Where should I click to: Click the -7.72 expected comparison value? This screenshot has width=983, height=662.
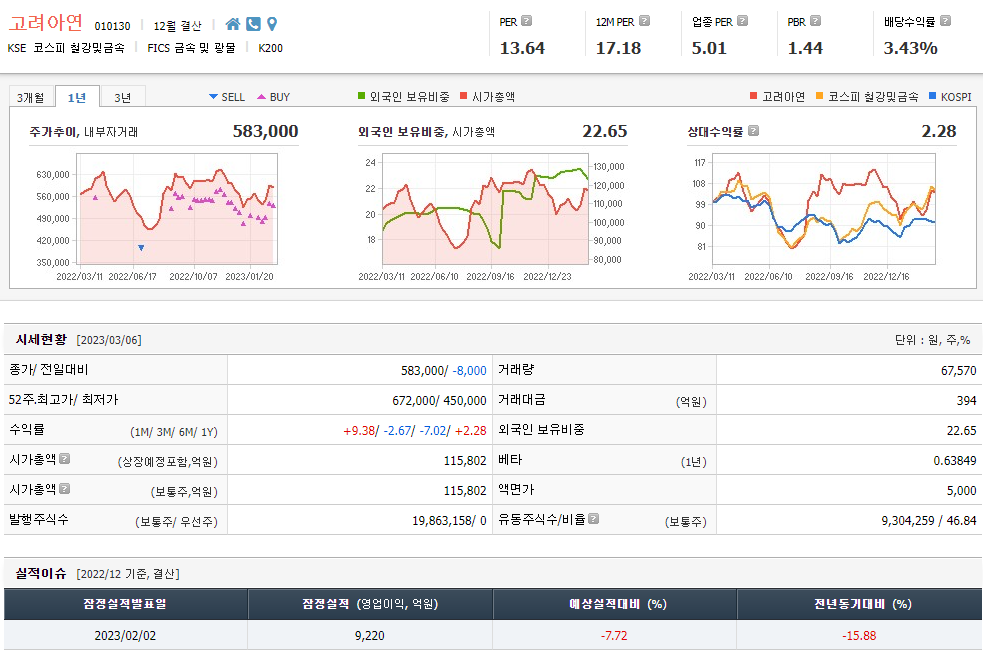pyautogui.click(x=614, y=636)
